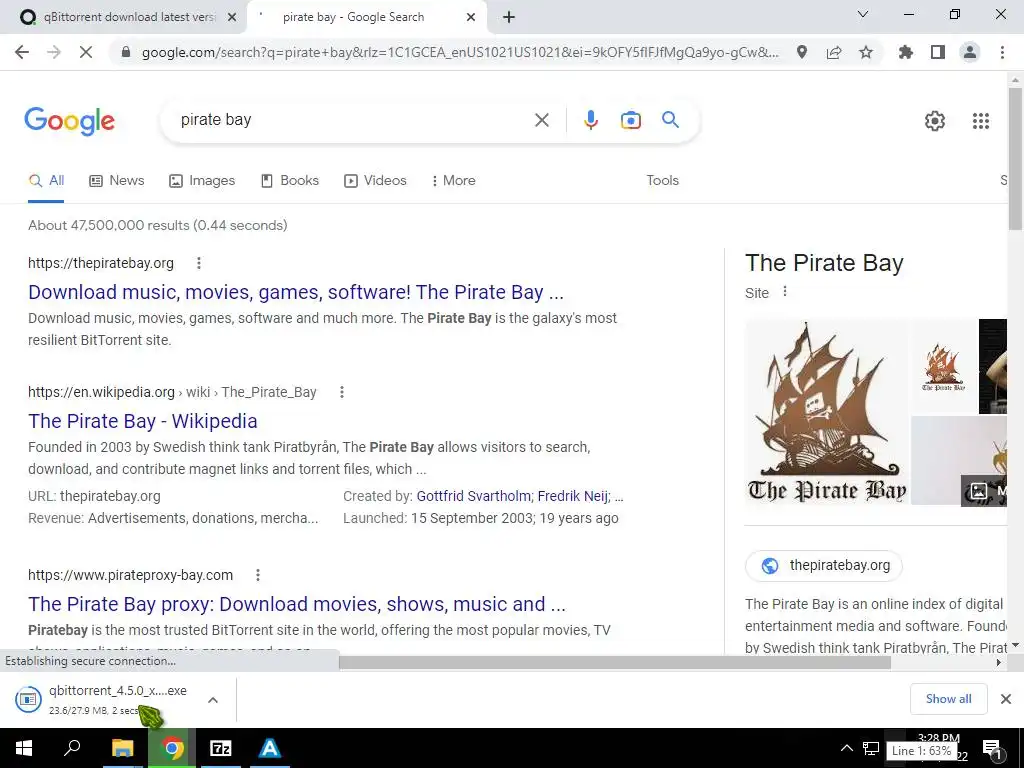Viewport: 1024px width, 768px height.
Task: Switch to News results
Action: click(x=116, y=181)
